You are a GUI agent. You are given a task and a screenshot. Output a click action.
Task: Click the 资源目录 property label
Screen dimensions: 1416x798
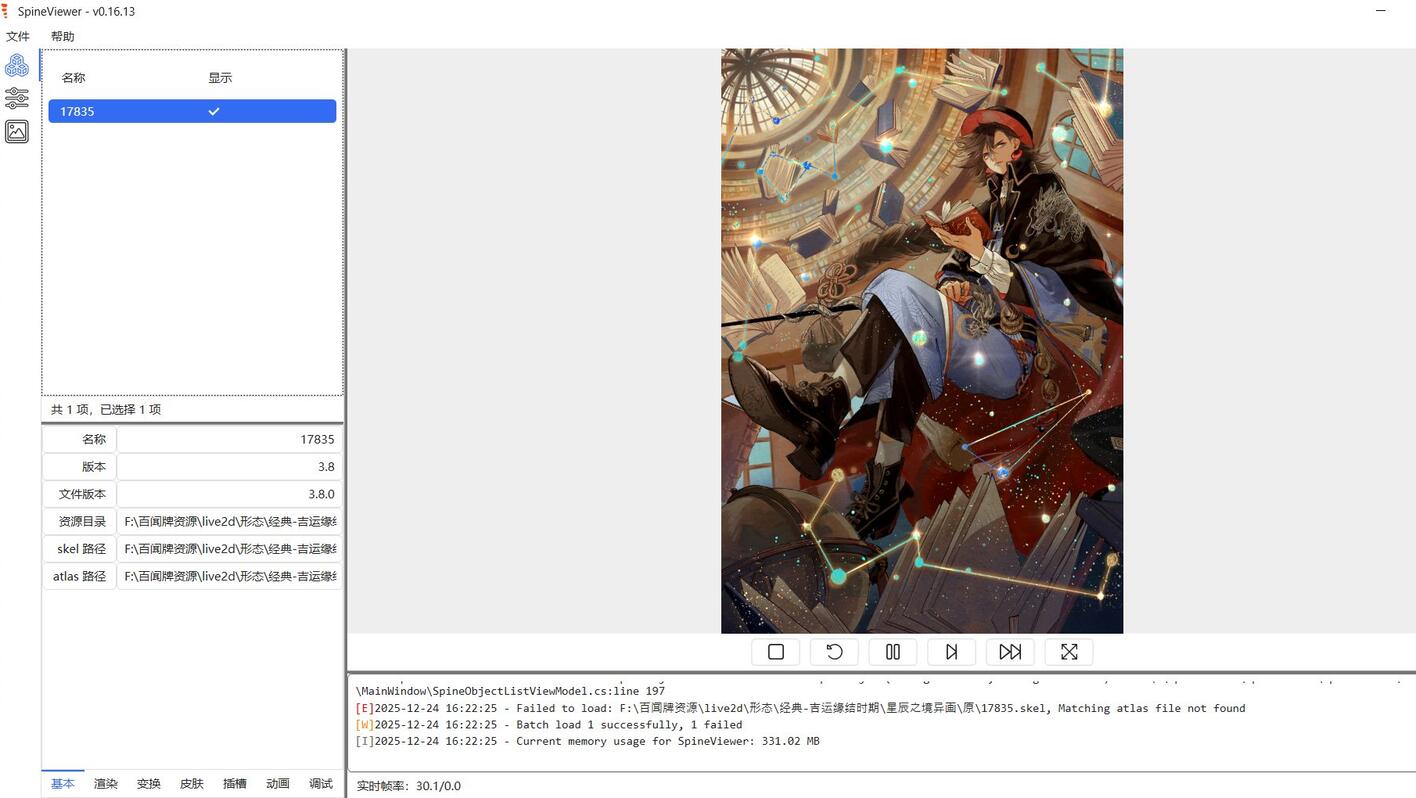click(82, 521)
